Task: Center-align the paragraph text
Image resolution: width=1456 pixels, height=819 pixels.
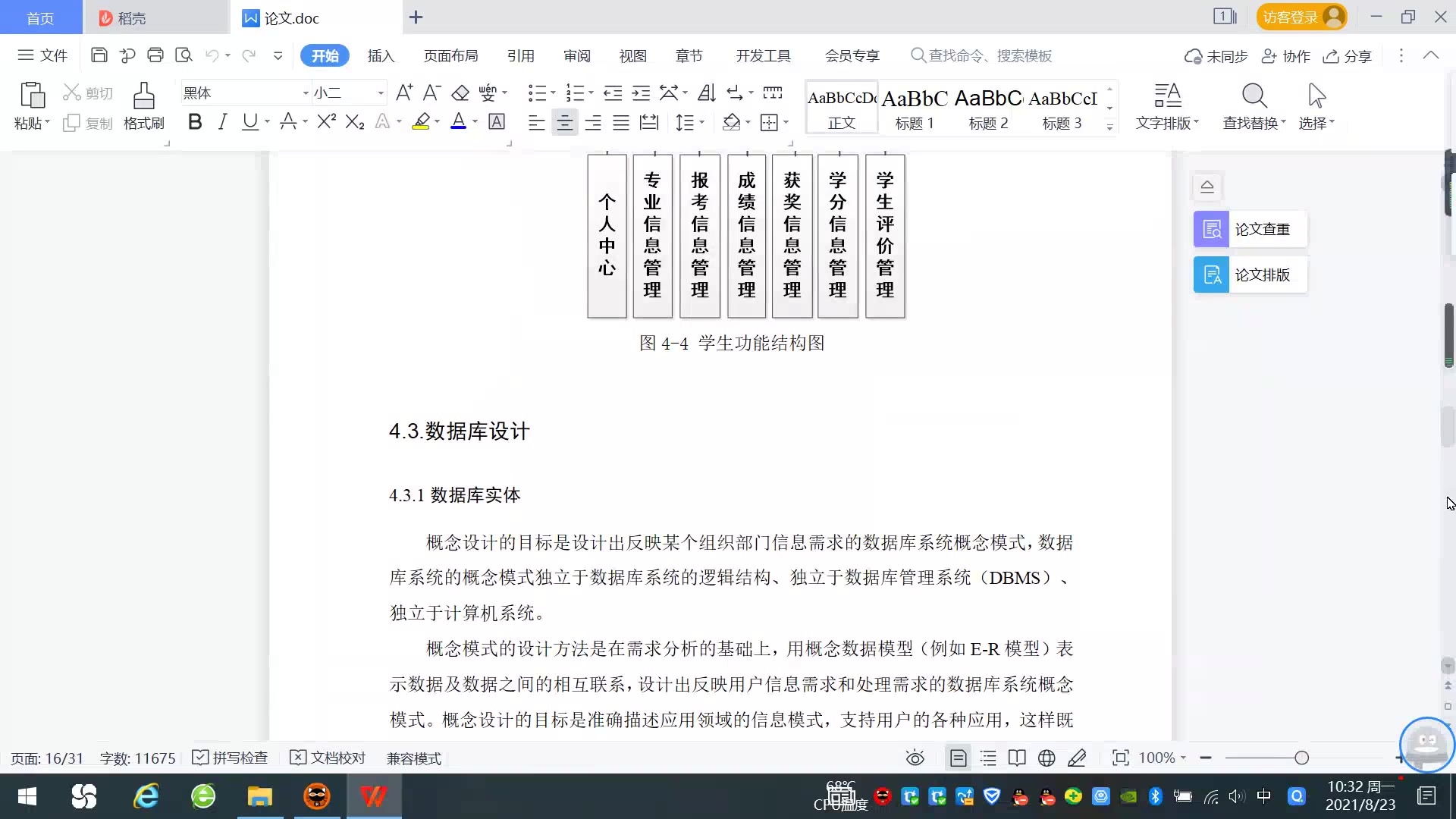Action: point(564,122)
